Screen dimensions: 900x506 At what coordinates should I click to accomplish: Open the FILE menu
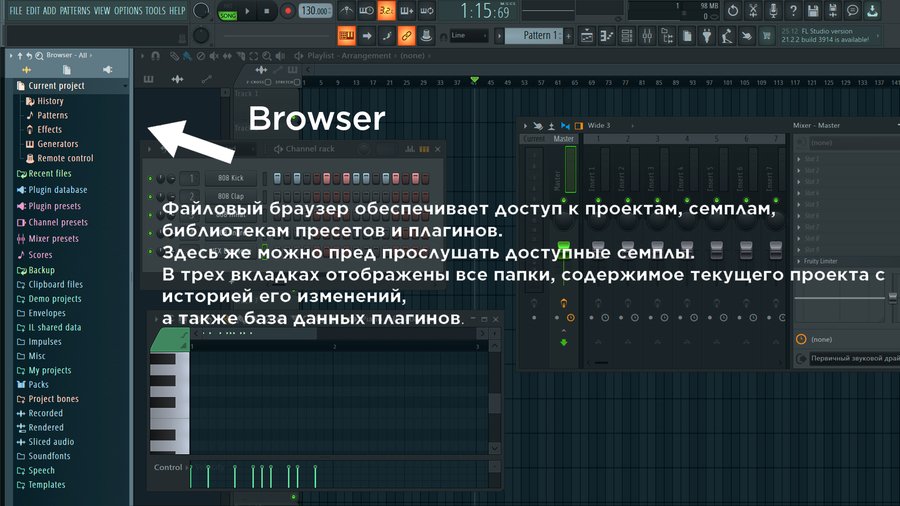point(15,11)
